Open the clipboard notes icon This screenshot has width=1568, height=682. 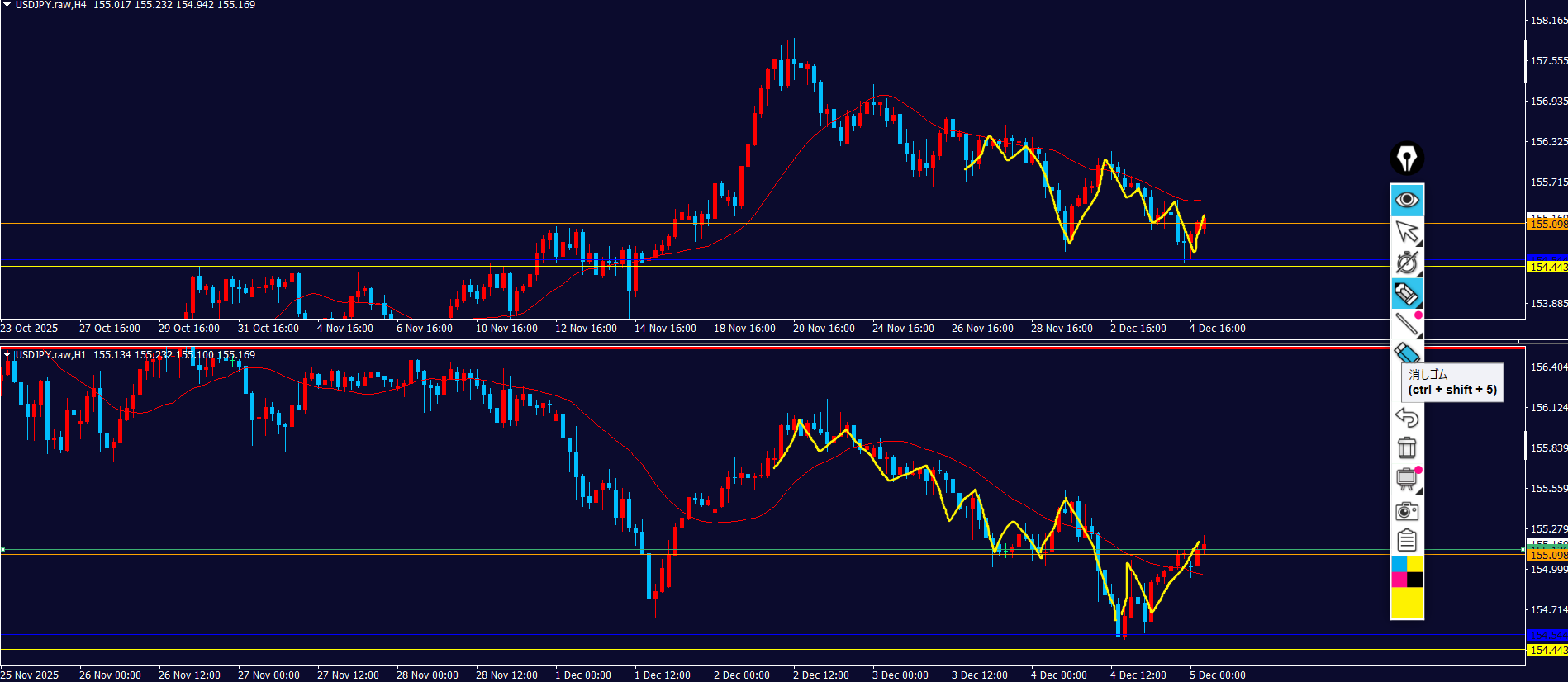(1406, 541)
